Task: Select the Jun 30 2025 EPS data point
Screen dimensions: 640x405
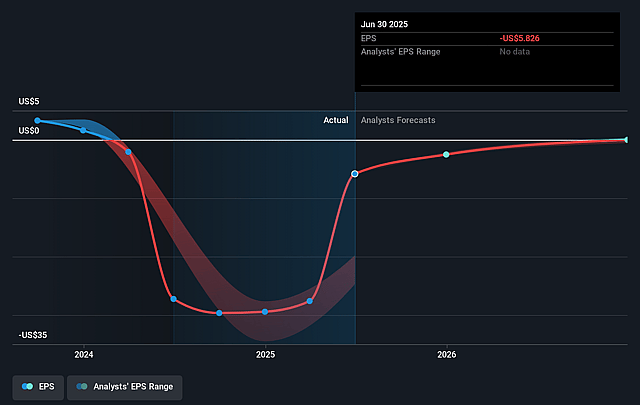Action: pyautogui.click(x=355, y=174)
